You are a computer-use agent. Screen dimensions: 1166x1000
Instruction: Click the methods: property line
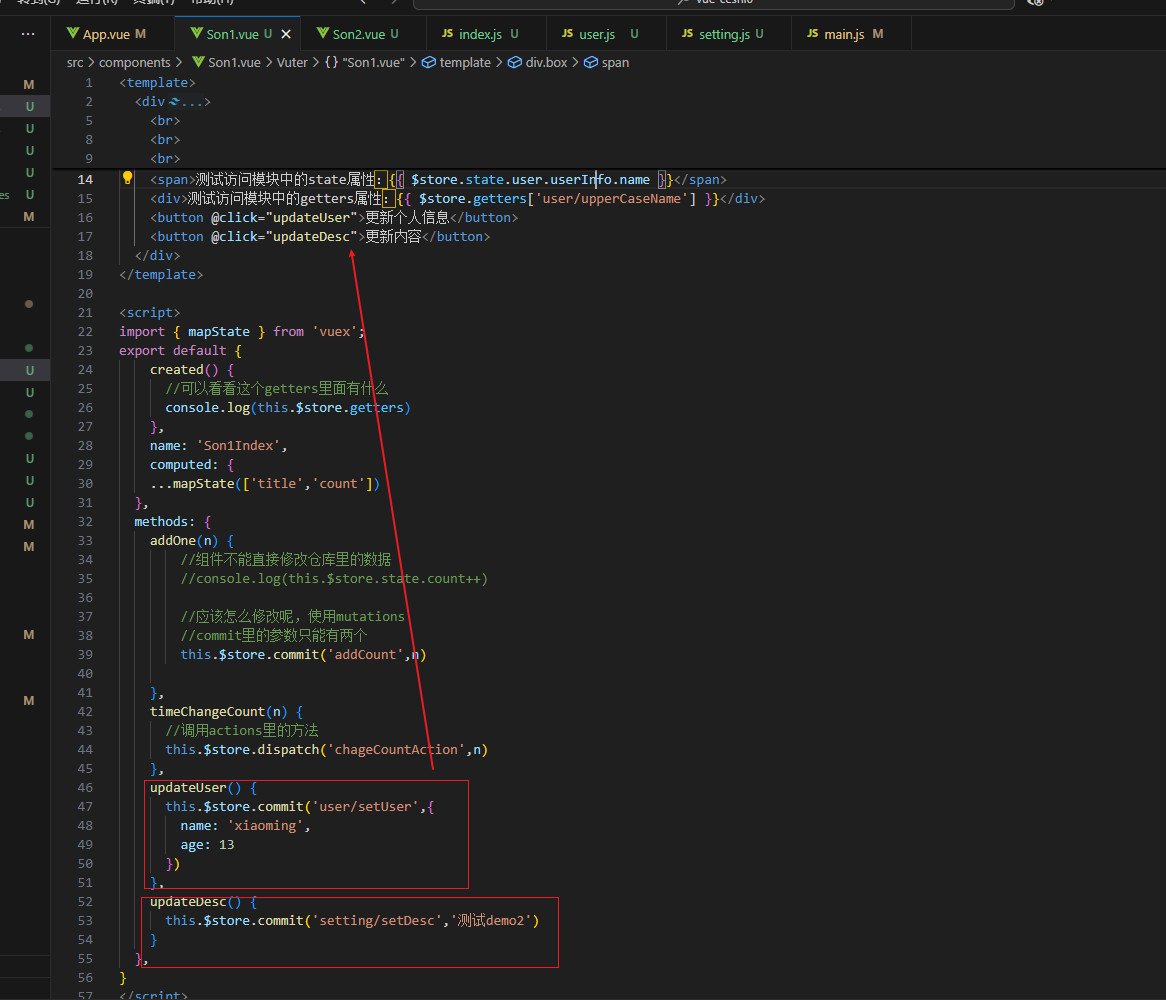point(173,521)
